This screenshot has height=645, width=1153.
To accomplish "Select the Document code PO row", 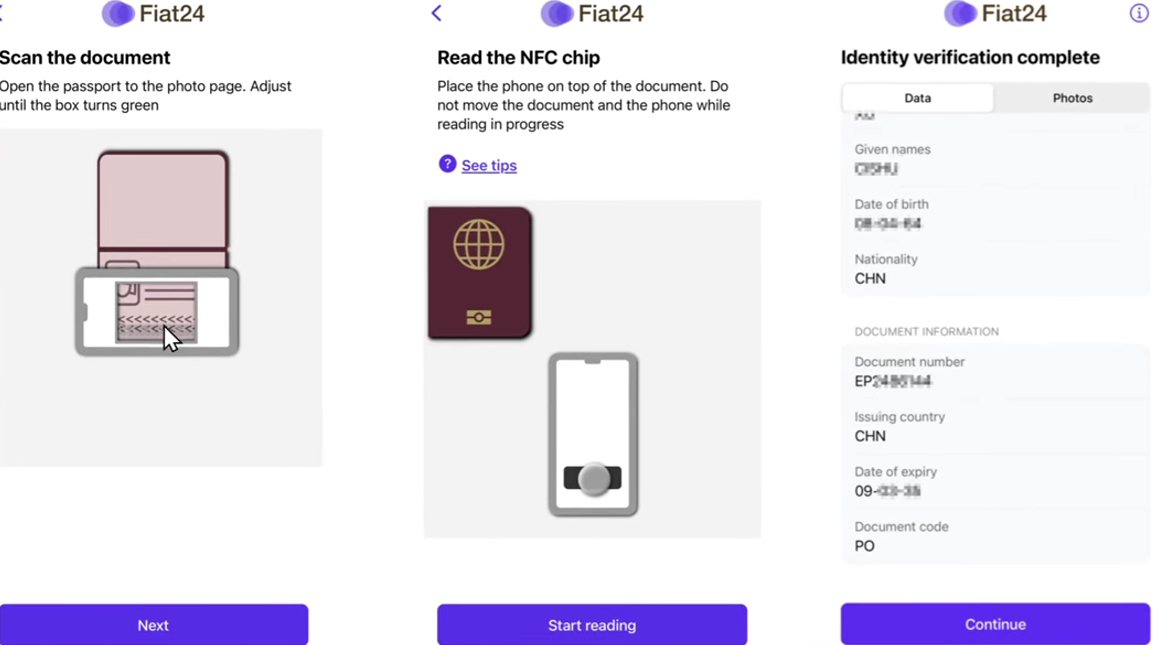I will (995, 537).
